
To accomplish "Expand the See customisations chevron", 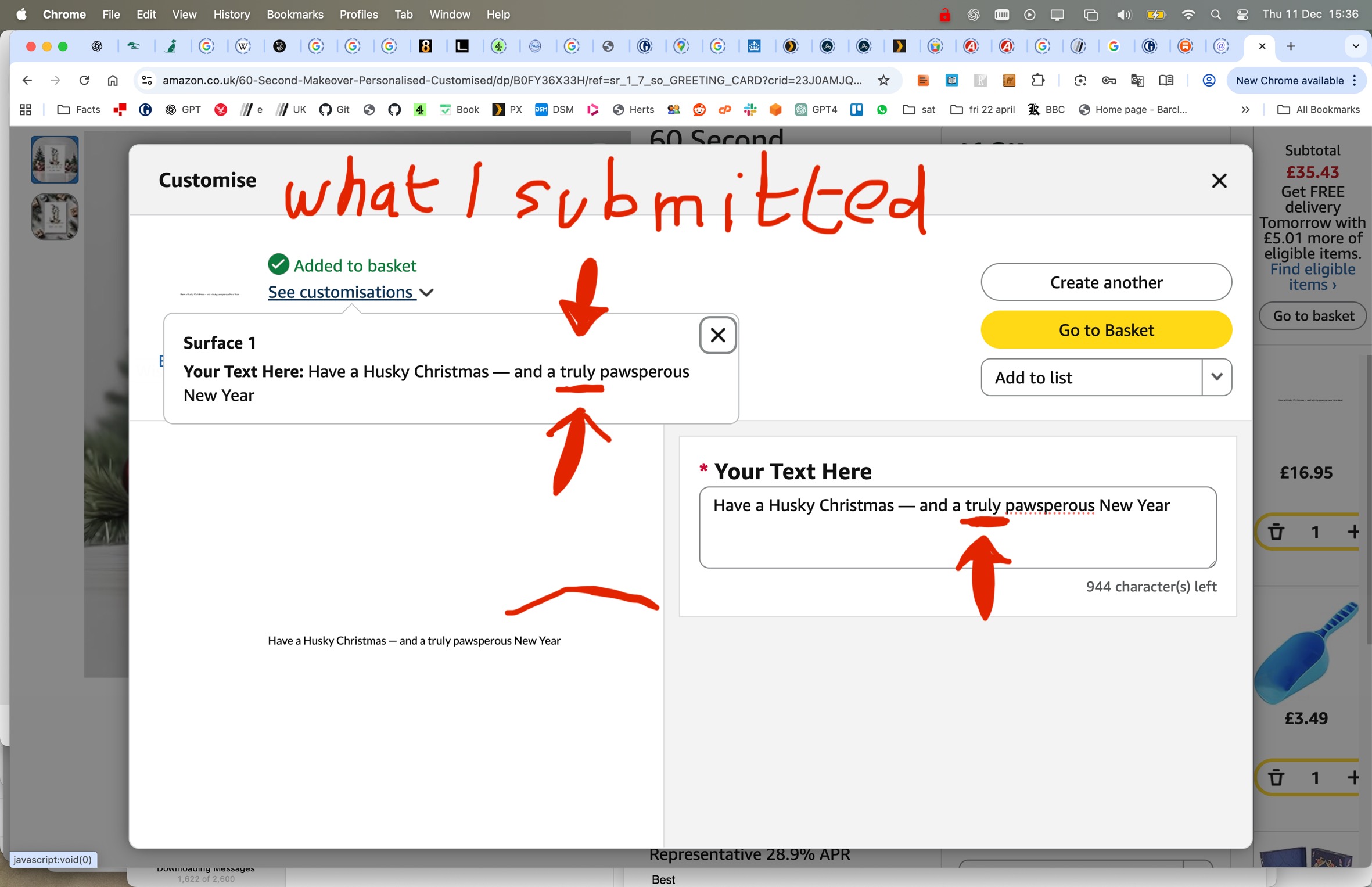I will tap(426, 292).
